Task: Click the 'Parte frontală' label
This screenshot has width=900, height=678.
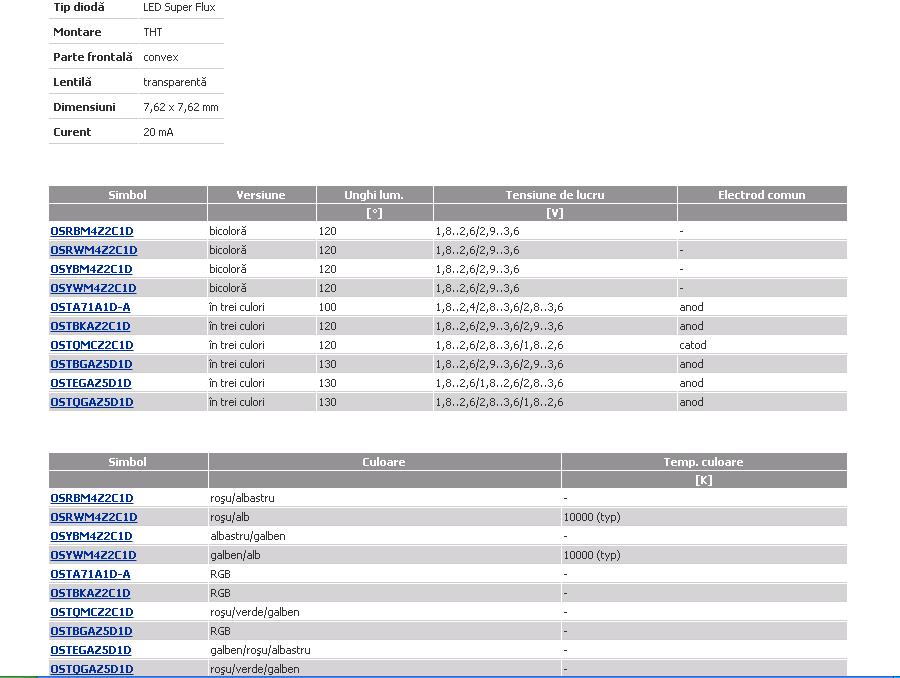Action: point(92,57)
